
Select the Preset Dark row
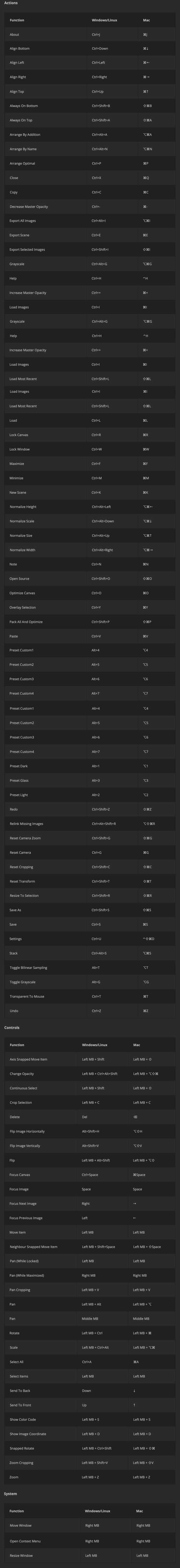90,766
